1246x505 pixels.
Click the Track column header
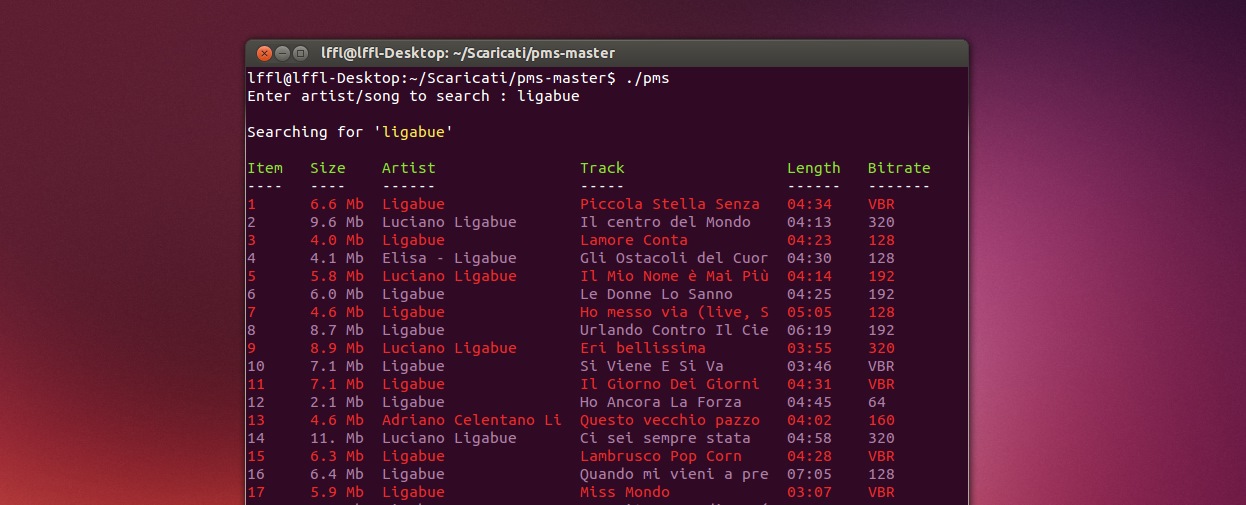(x=602, y=168)
